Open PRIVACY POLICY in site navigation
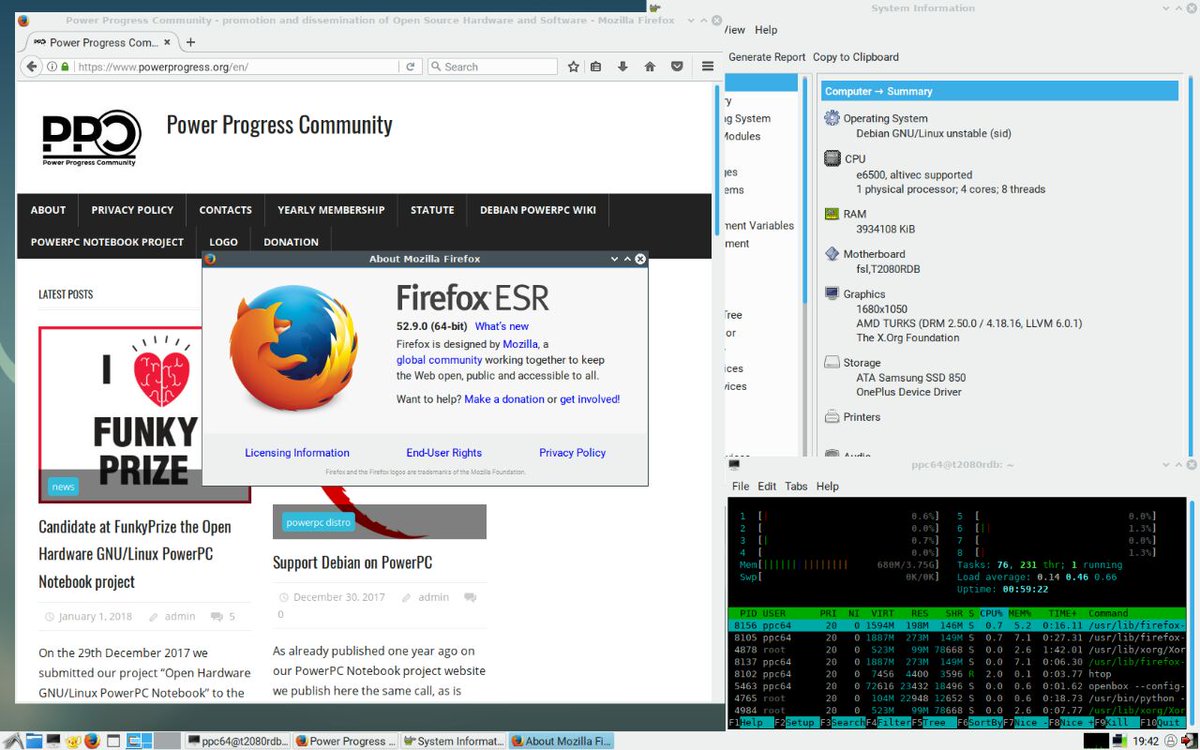Screen dimensions: 1200x750 pos(132,210)
